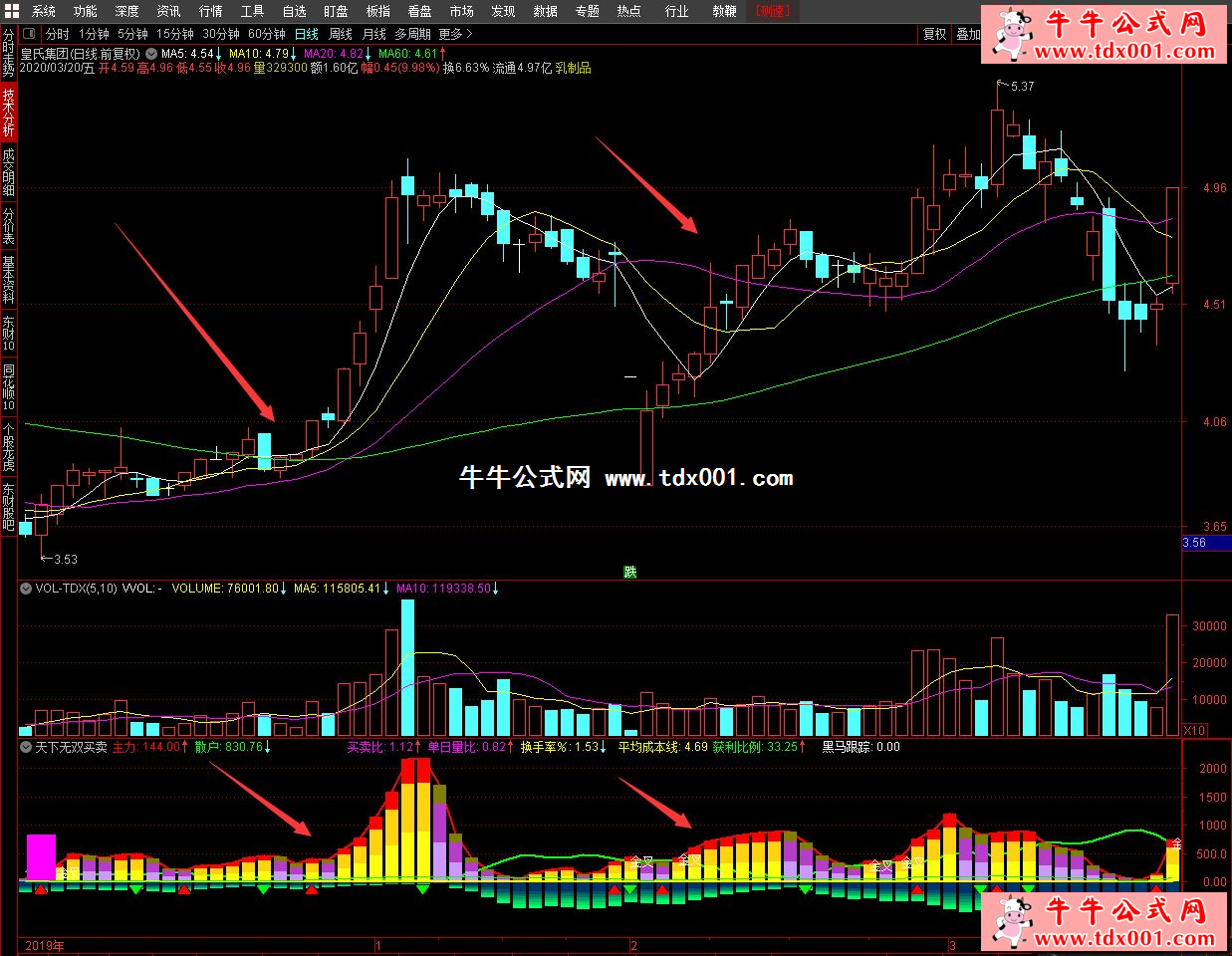
Task: Click the panel layout icon beside 分时
Action: coord(29,34)
